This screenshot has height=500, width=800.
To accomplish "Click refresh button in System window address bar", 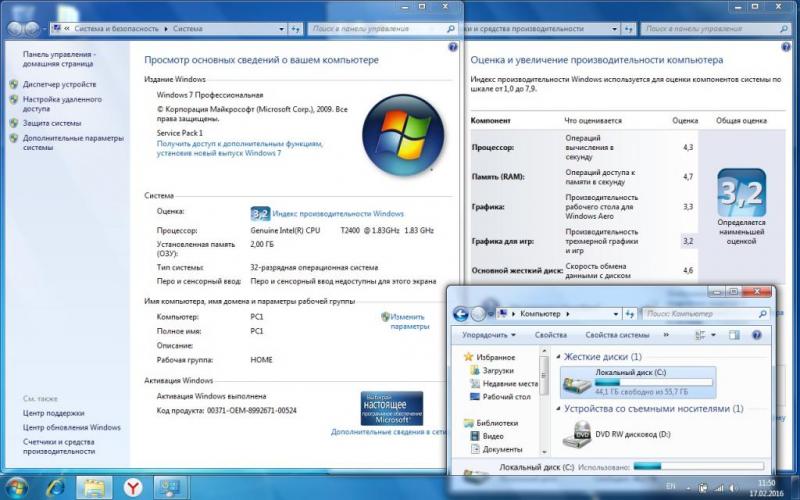I will click(295, 29).
